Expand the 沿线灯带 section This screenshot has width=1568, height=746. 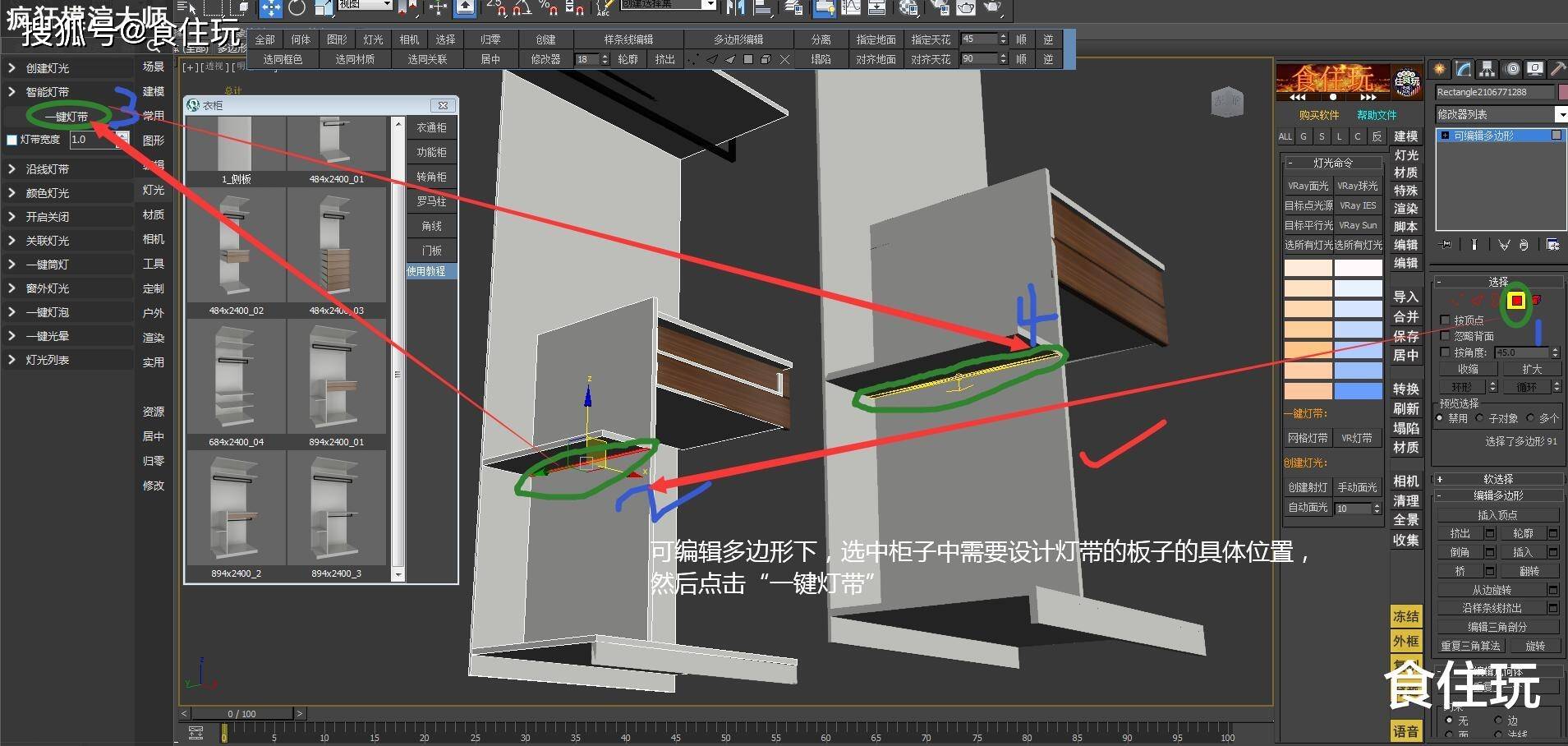[x=68, y=169]
